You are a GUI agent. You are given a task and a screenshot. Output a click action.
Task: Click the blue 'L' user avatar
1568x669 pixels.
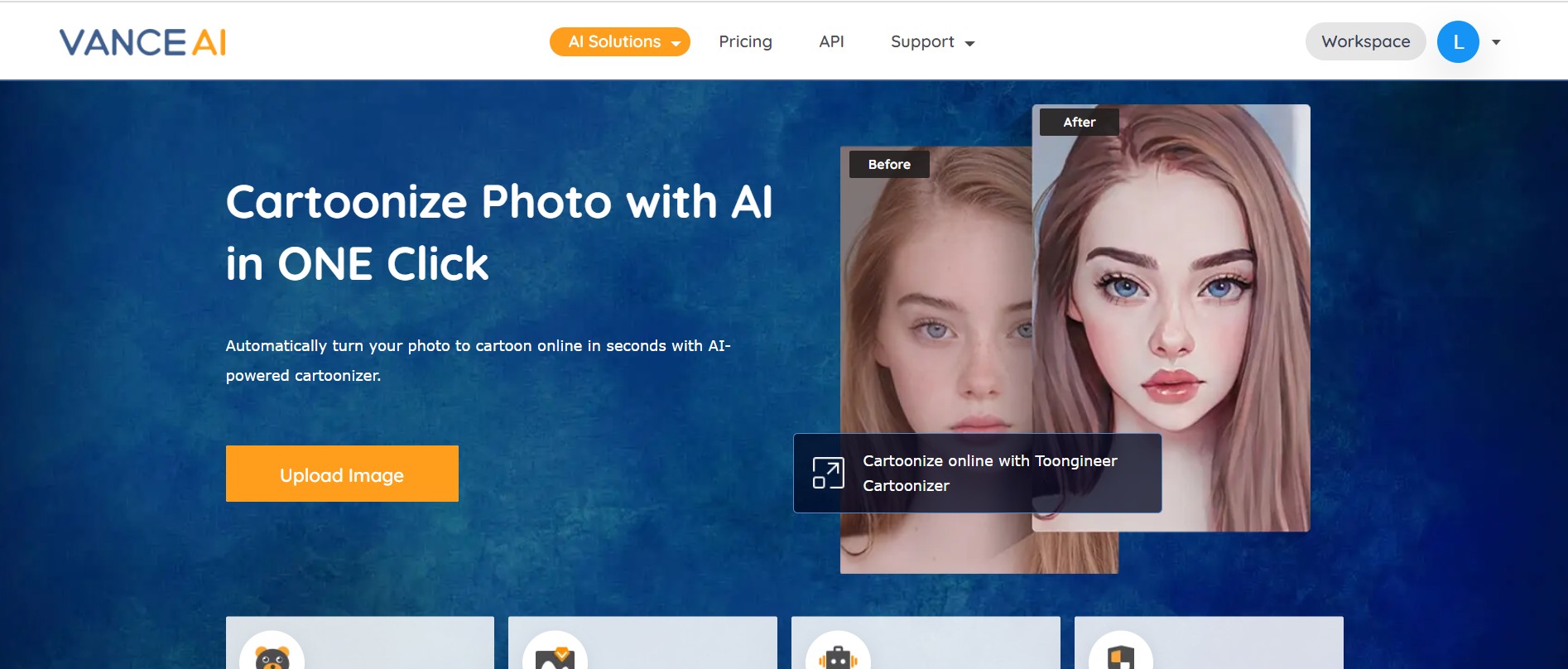click(1457, 42)
